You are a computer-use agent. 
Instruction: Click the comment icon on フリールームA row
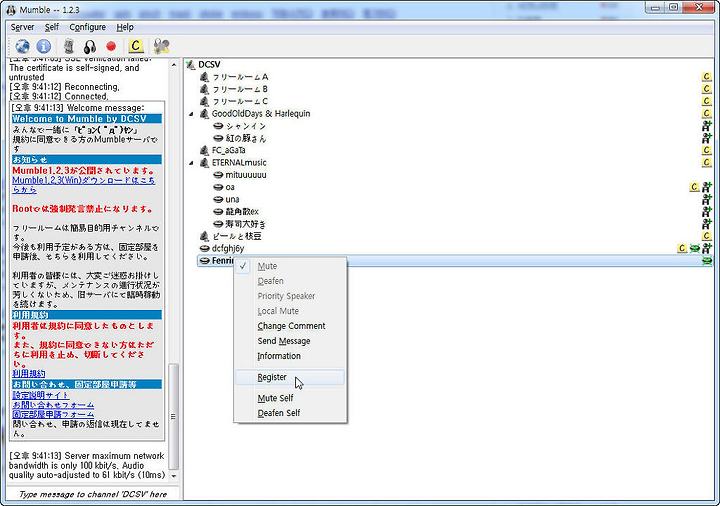pyautogui.click(x=707, y=77)
